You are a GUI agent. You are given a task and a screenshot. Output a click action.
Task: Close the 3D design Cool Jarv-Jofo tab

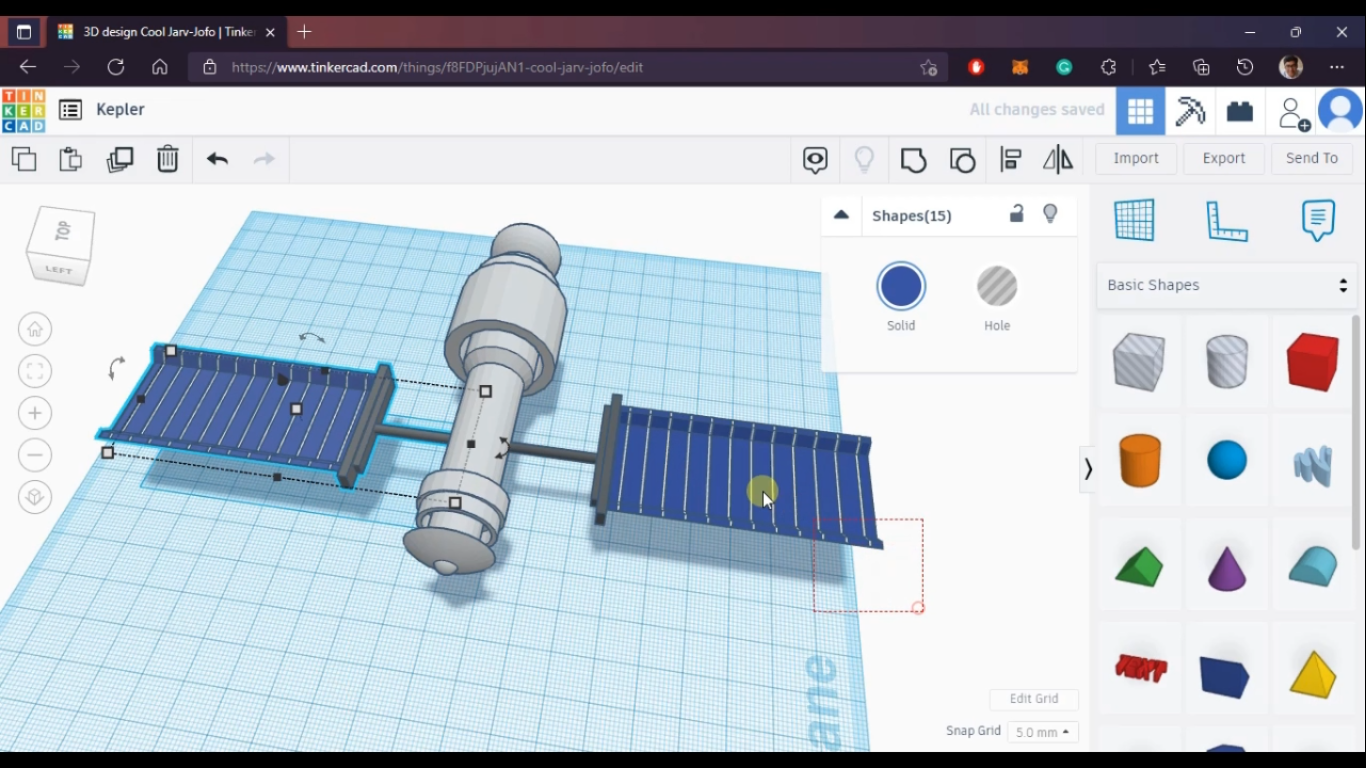click(x=270, y=32)
